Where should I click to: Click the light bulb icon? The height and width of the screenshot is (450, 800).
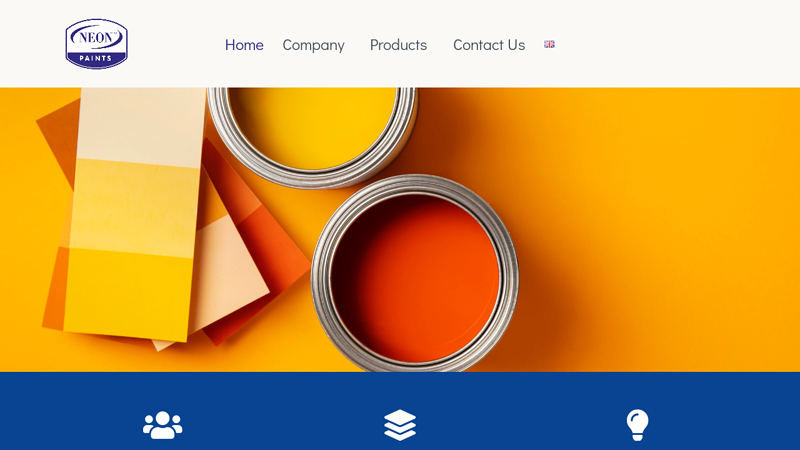click(637, 424)
